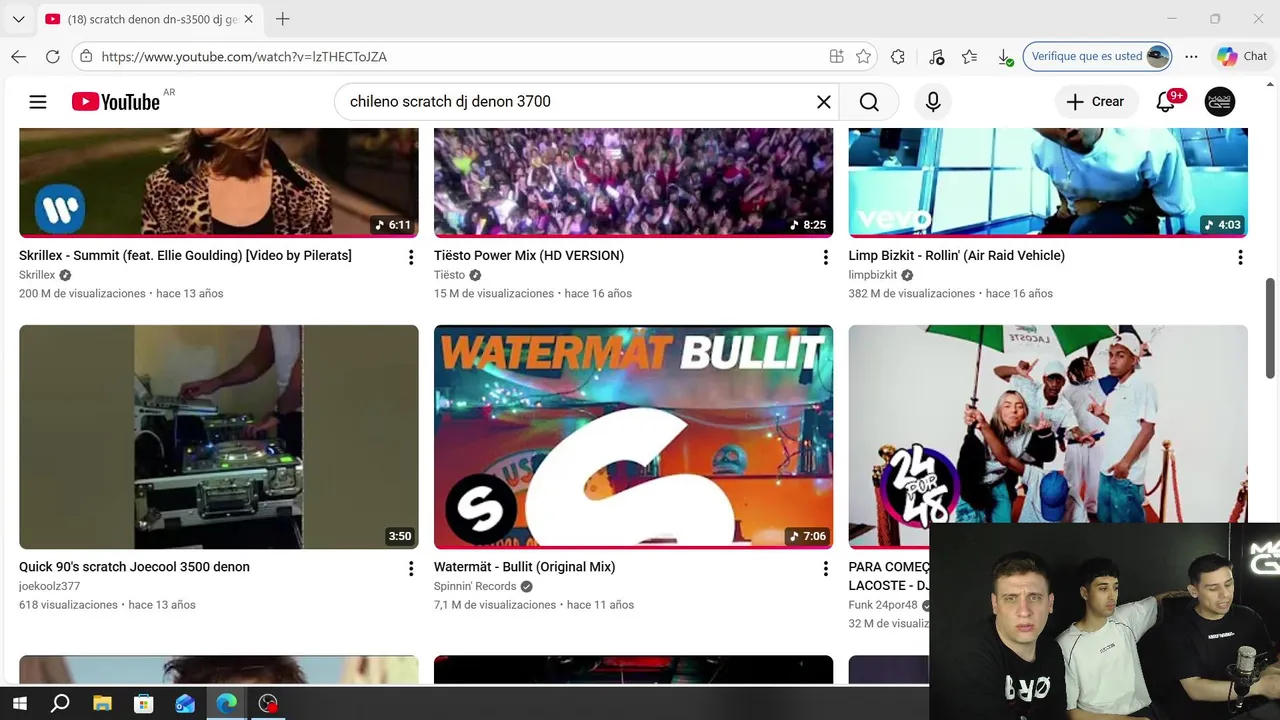The width and height of the screenshot is (1280, 720).
Task: Open the browser three-dot settings menu
Action: pyautogui.click(x=1191, y=56)
